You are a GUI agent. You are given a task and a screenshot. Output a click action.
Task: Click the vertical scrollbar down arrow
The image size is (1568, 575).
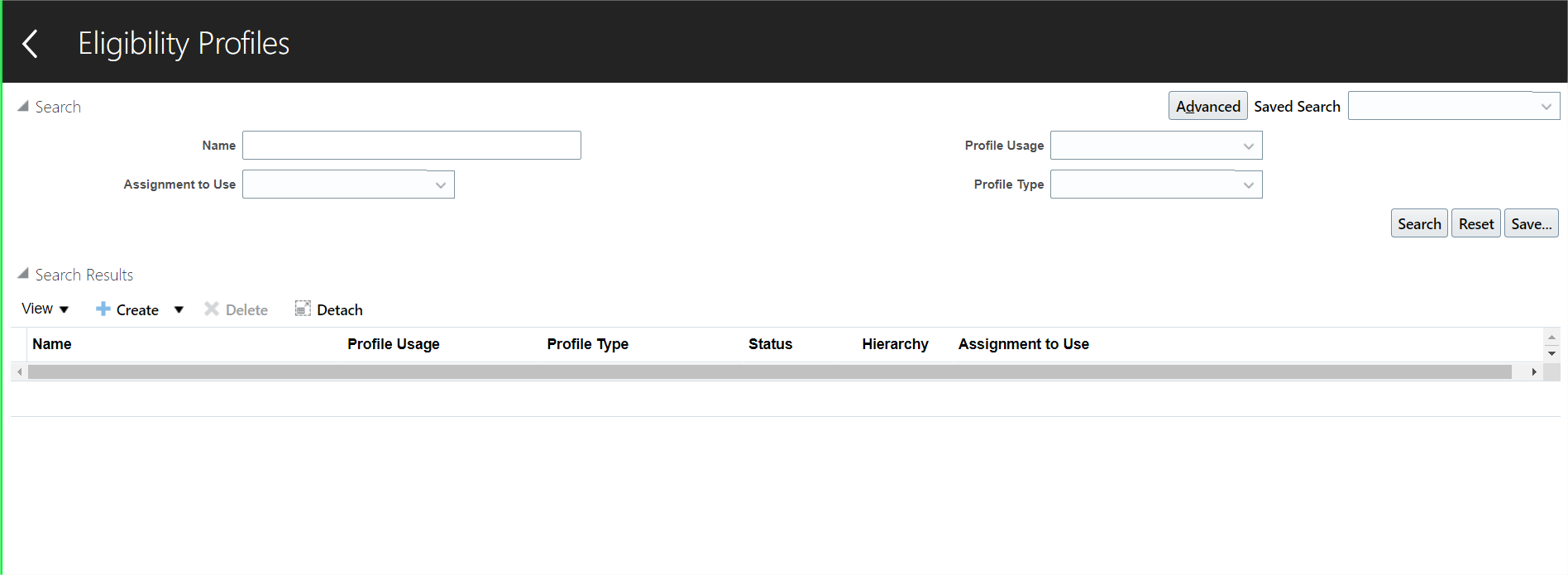click(x=1551, y=353)
